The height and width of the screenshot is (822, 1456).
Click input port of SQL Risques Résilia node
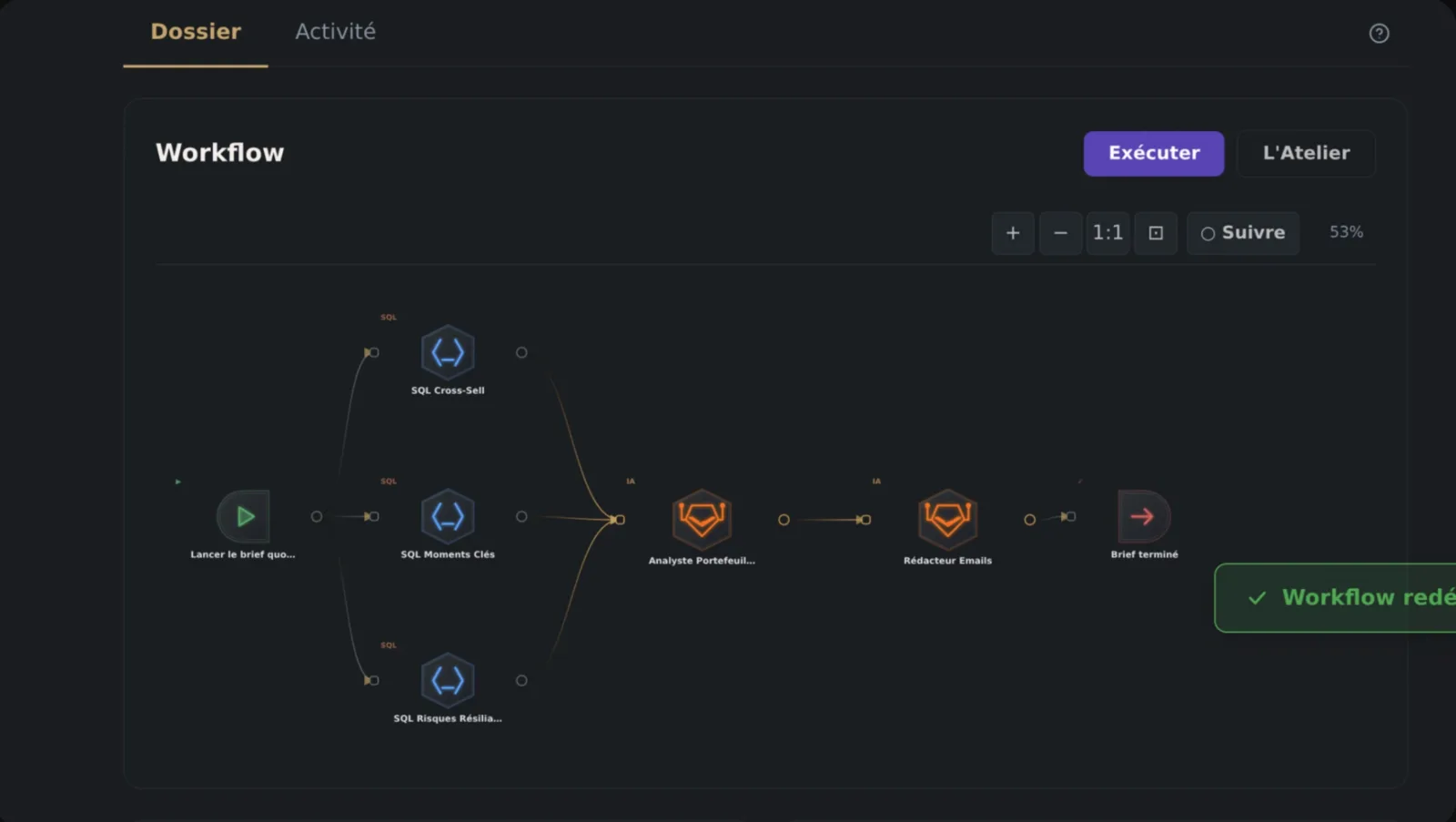[x=373, y=680]
